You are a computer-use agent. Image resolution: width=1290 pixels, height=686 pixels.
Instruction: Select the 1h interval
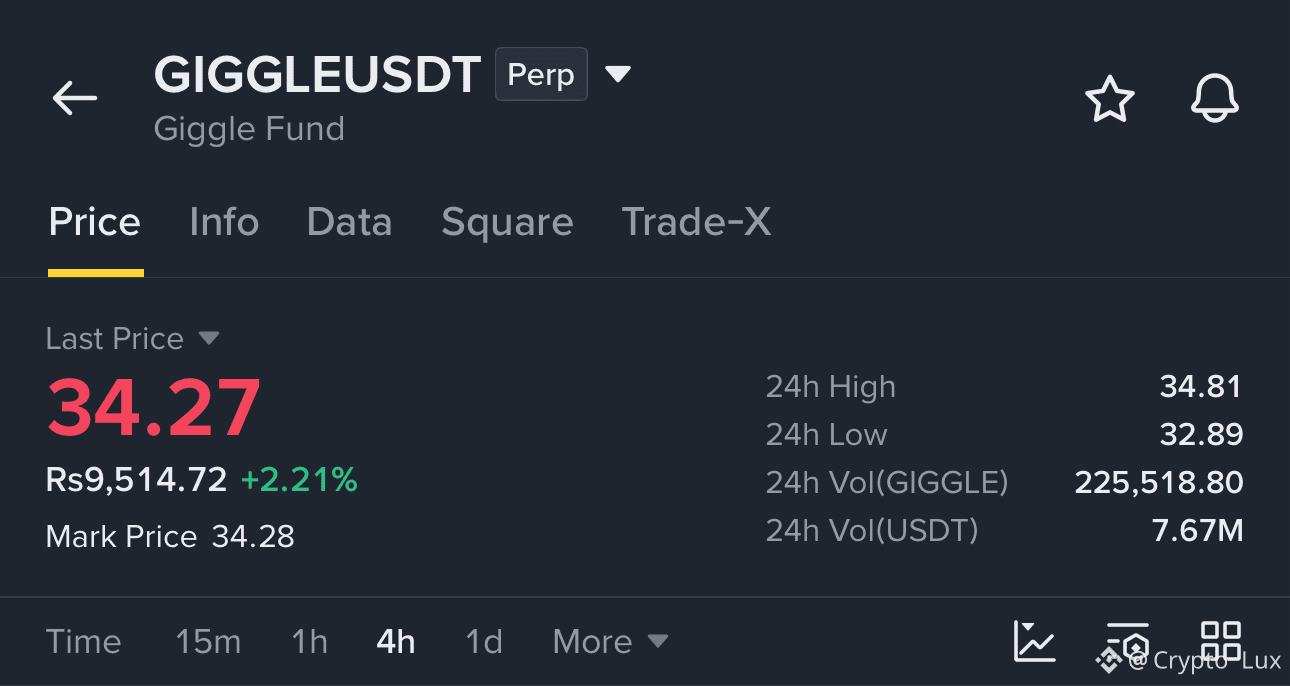pos(310,641)
